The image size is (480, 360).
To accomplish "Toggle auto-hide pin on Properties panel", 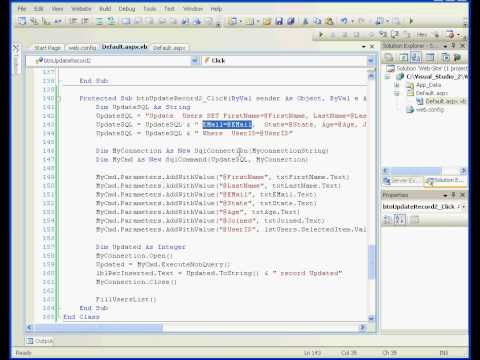I will coord(454,195).
